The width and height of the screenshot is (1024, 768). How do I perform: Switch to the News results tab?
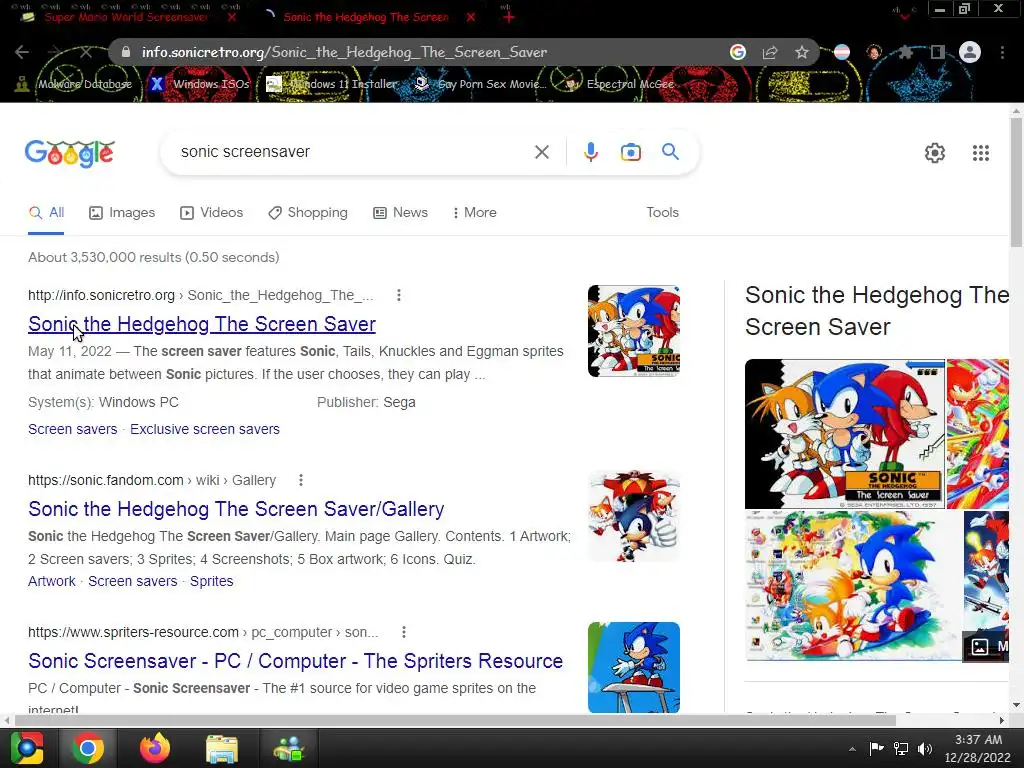[400, 213]
